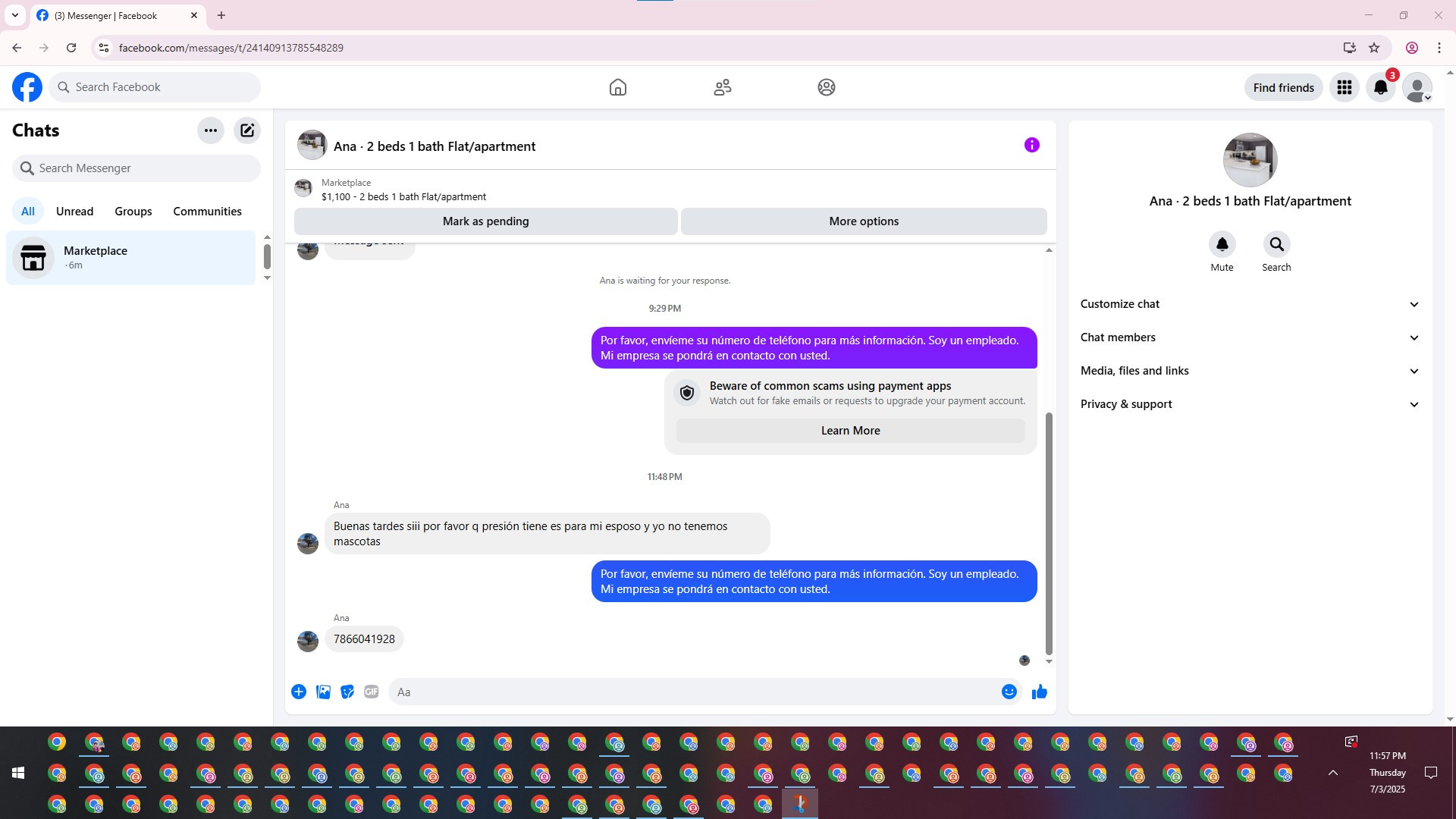The width and height of the screenshot is (1456, 819).
Task: Focus the Aa message input field
Action: coord(694,692)
